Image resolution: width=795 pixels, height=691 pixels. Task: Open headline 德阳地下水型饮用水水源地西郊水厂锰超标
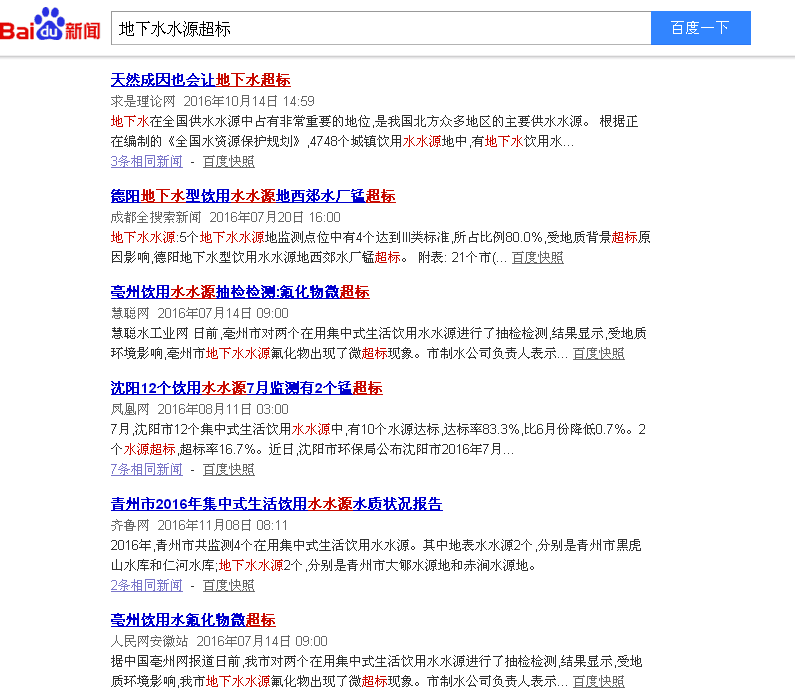253,196
